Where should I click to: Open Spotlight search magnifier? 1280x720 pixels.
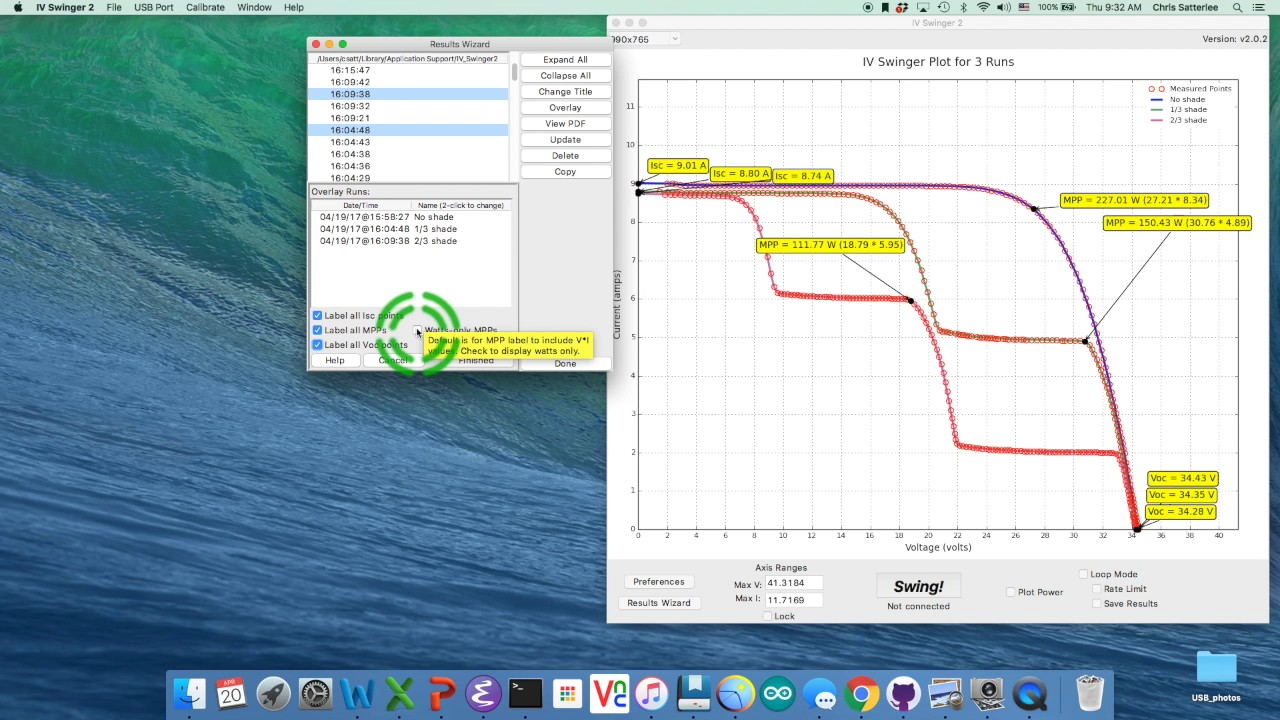click(1237, 7)
